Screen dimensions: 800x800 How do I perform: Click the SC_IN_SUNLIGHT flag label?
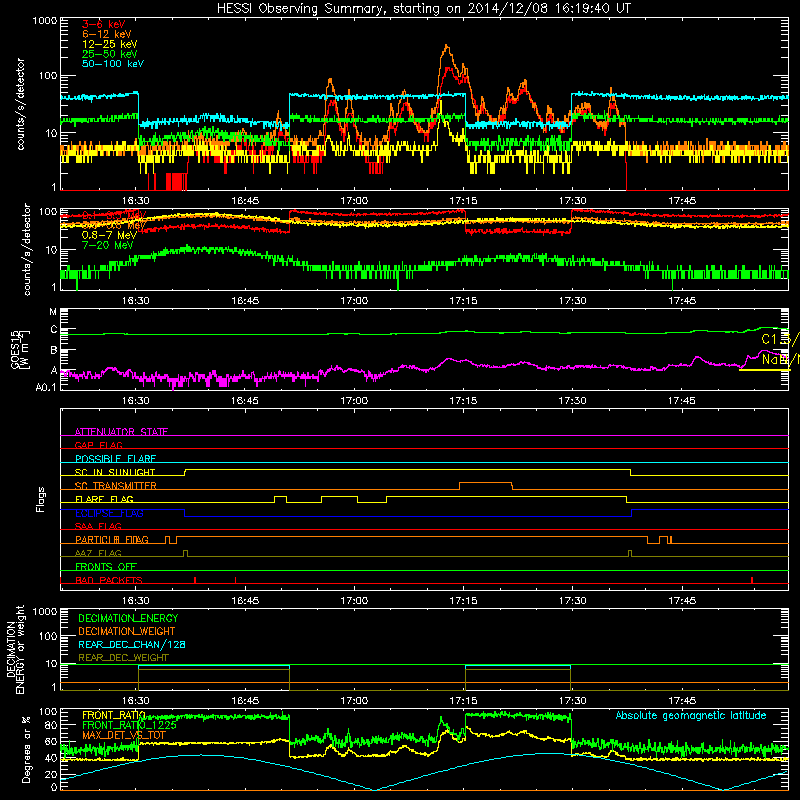point(115,472)
